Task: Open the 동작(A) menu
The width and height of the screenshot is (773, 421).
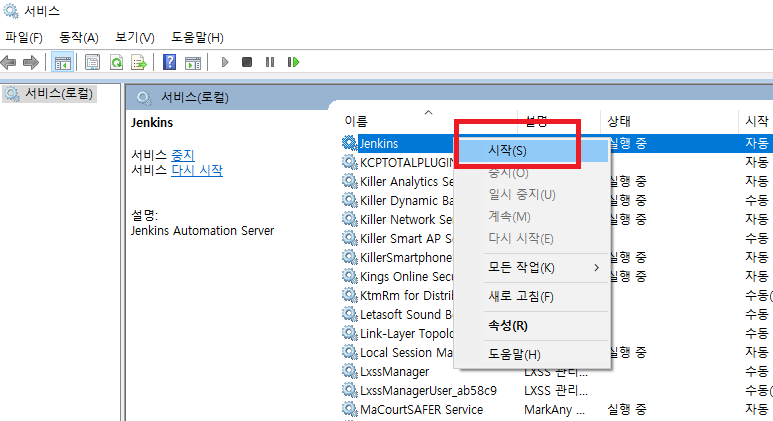Action: pyautogui.click(x=79, y=37)
